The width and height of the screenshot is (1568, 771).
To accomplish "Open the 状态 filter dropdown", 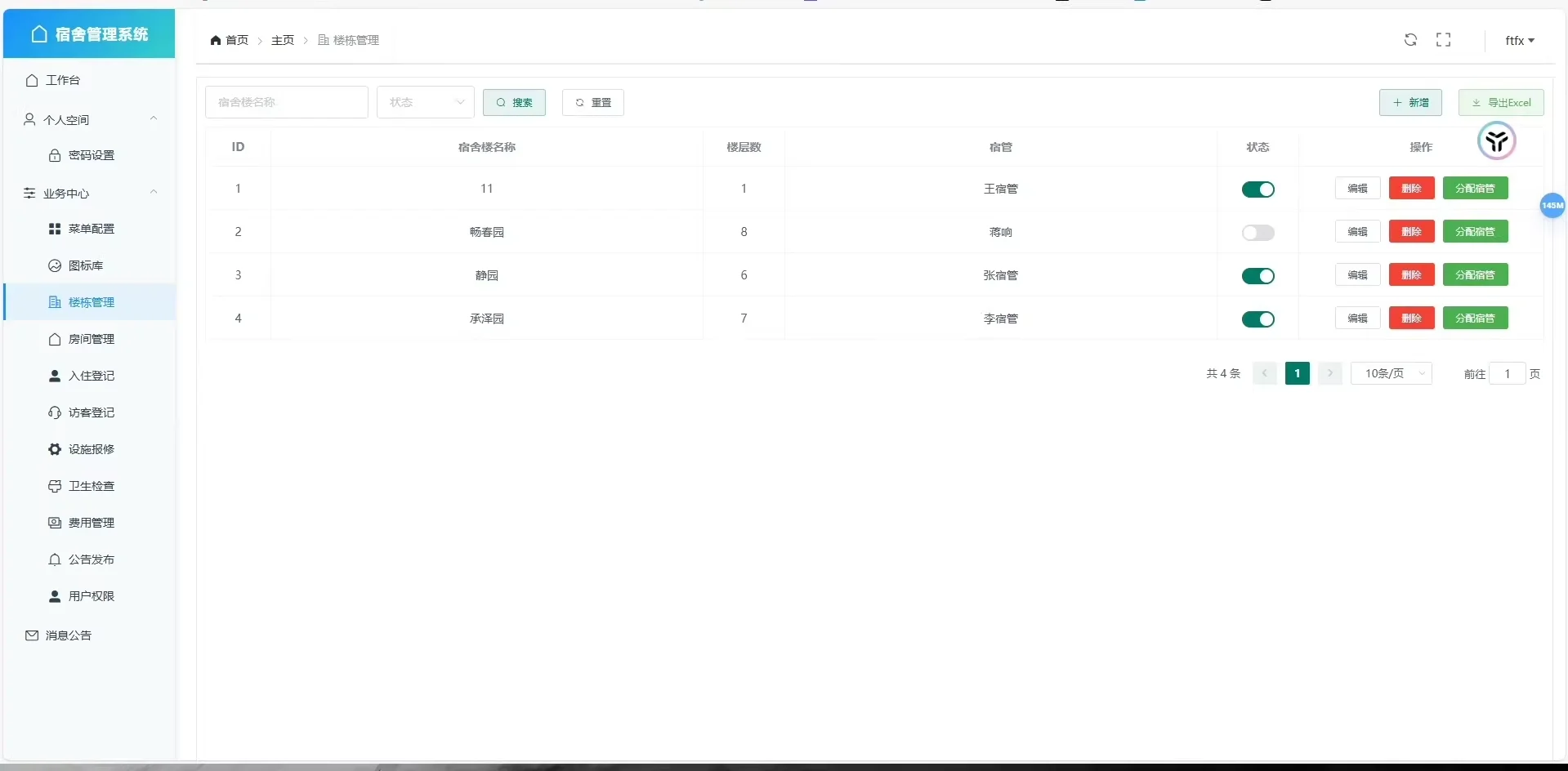I will tap(425, 102).
